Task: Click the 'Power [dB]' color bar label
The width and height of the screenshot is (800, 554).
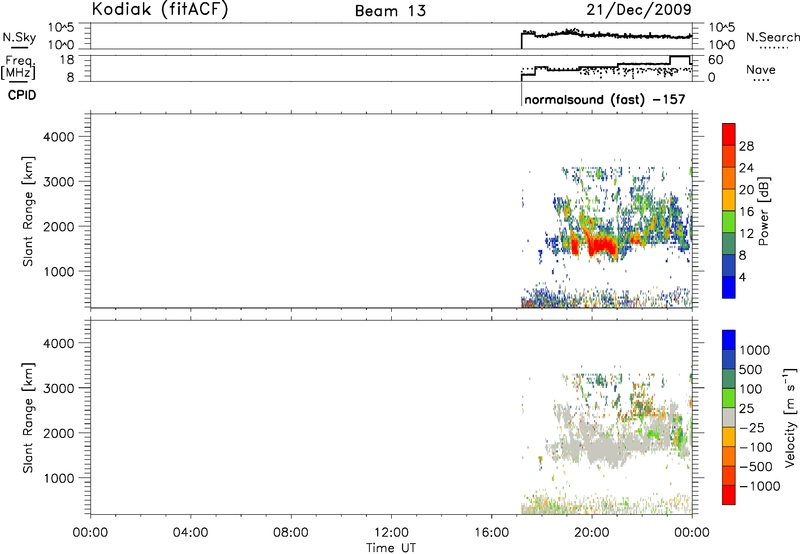Action: pos(763,211)
